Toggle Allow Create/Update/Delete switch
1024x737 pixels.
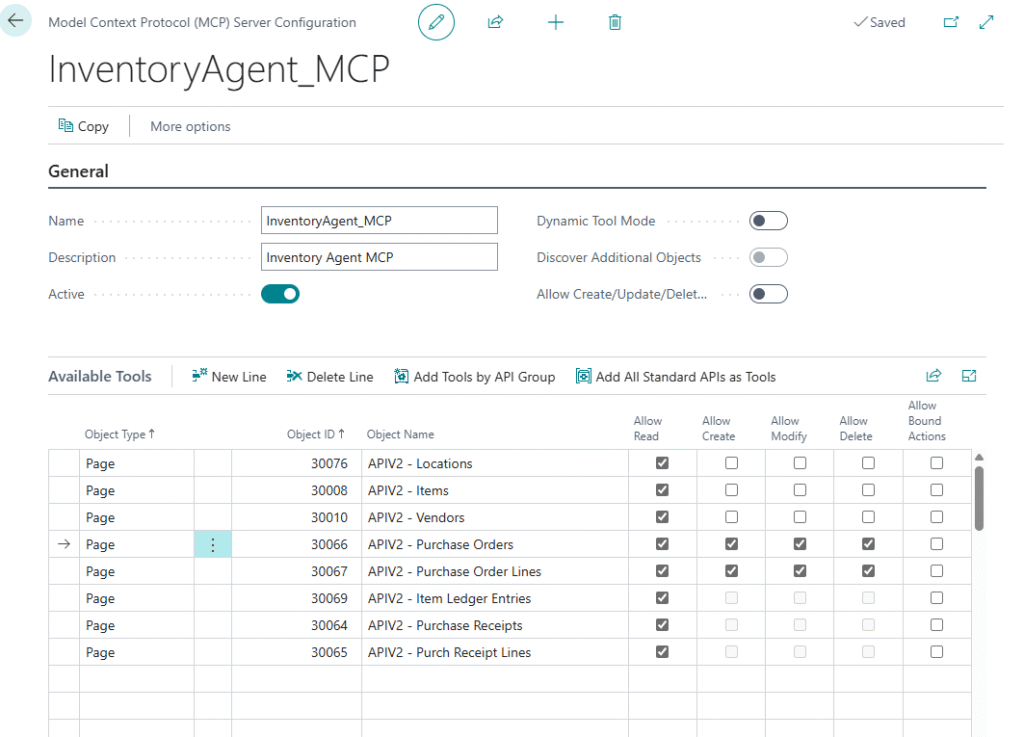768,294
